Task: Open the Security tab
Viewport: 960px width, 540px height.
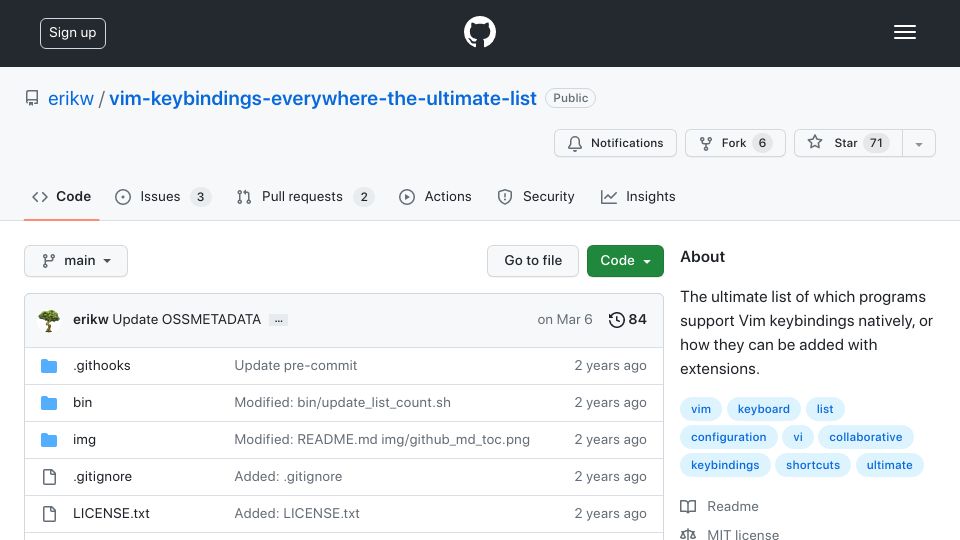Action: click(x=536, y=197)
